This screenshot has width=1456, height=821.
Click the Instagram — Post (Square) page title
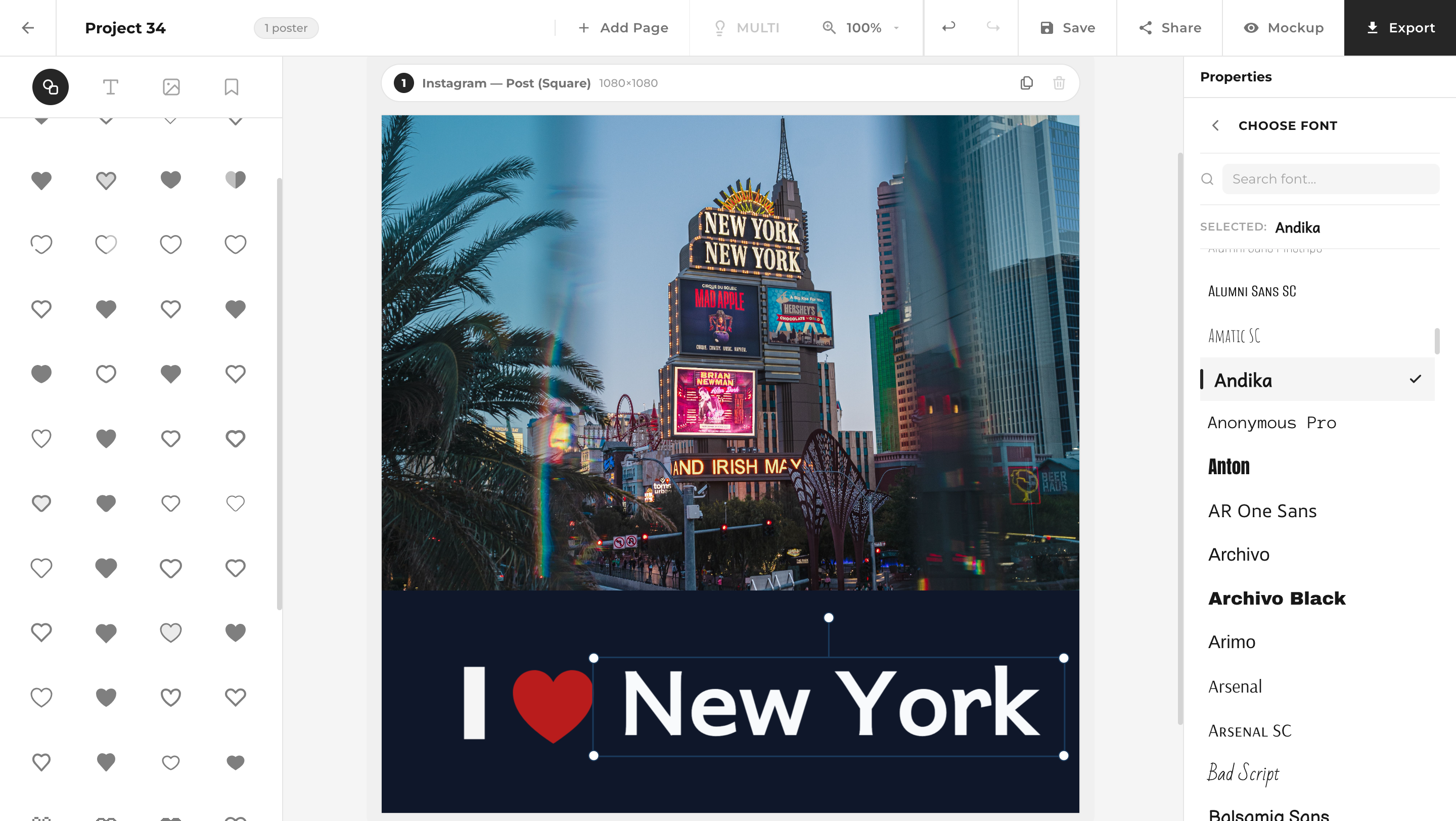[507, 83]
